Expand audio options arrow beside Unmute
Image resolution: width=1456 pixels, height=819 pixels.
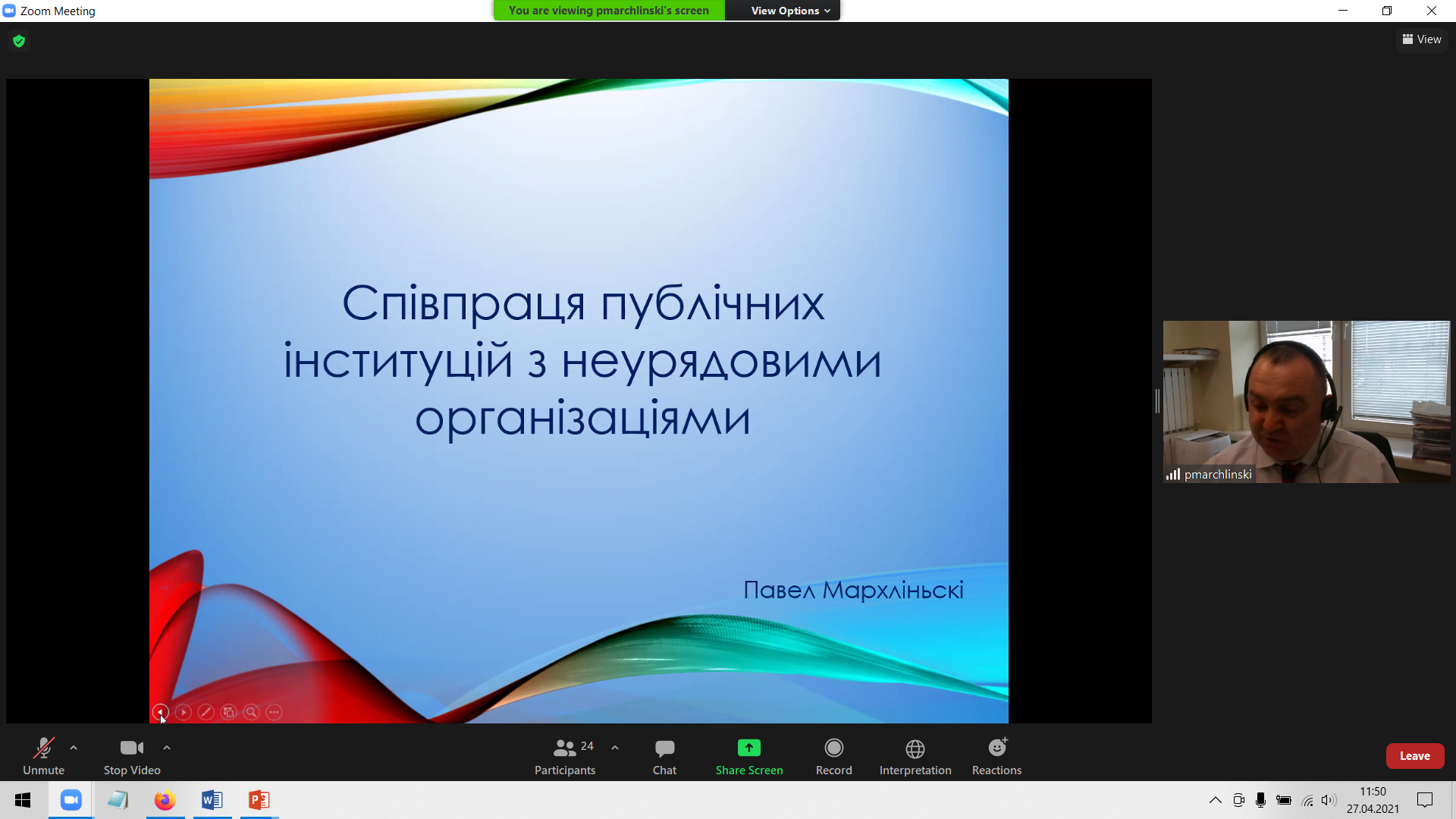(x=74, y=748)
